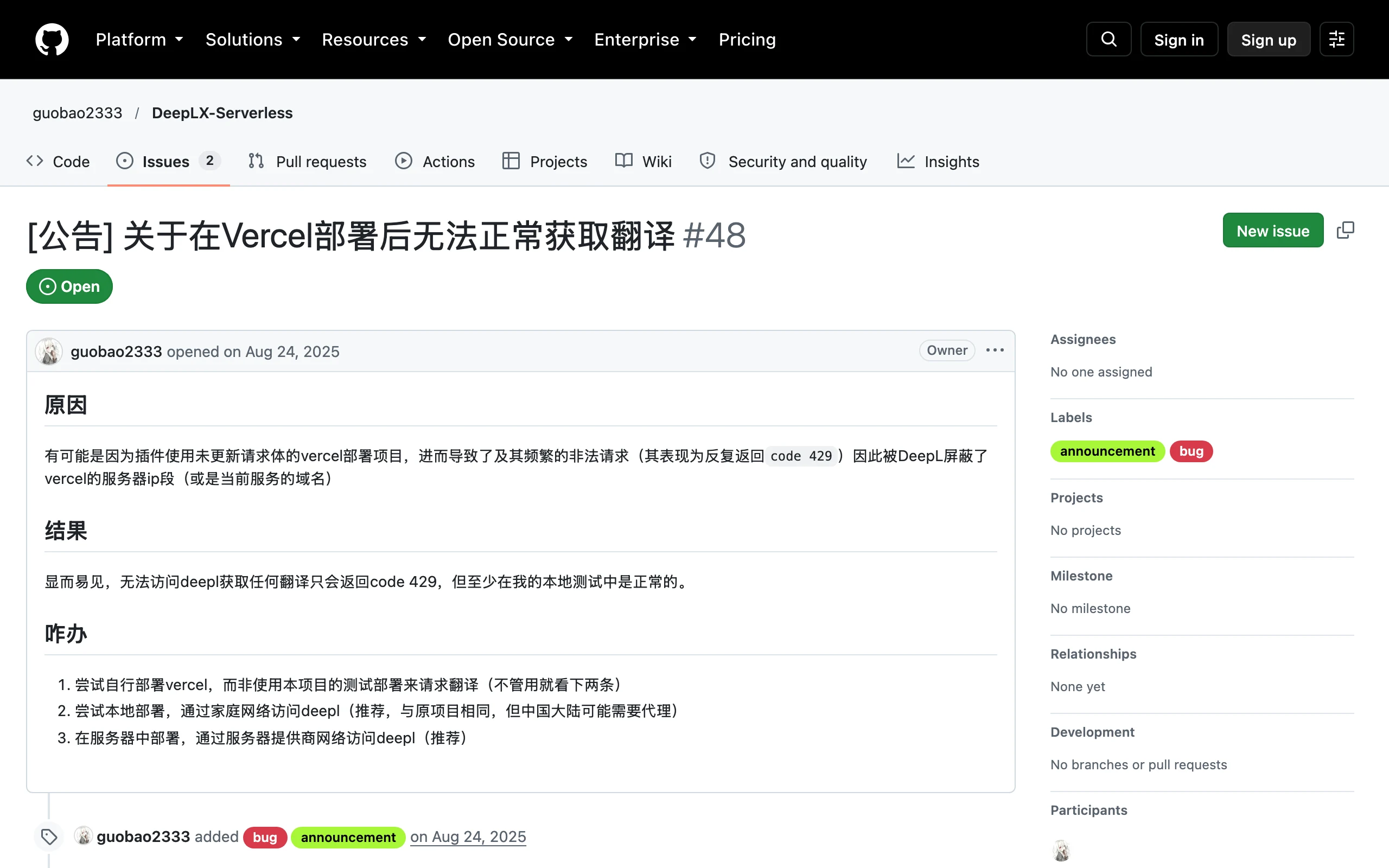This screenshot has height=868, width=1389.
Task: Click the 结果 heading
Action: coord(66,531)
